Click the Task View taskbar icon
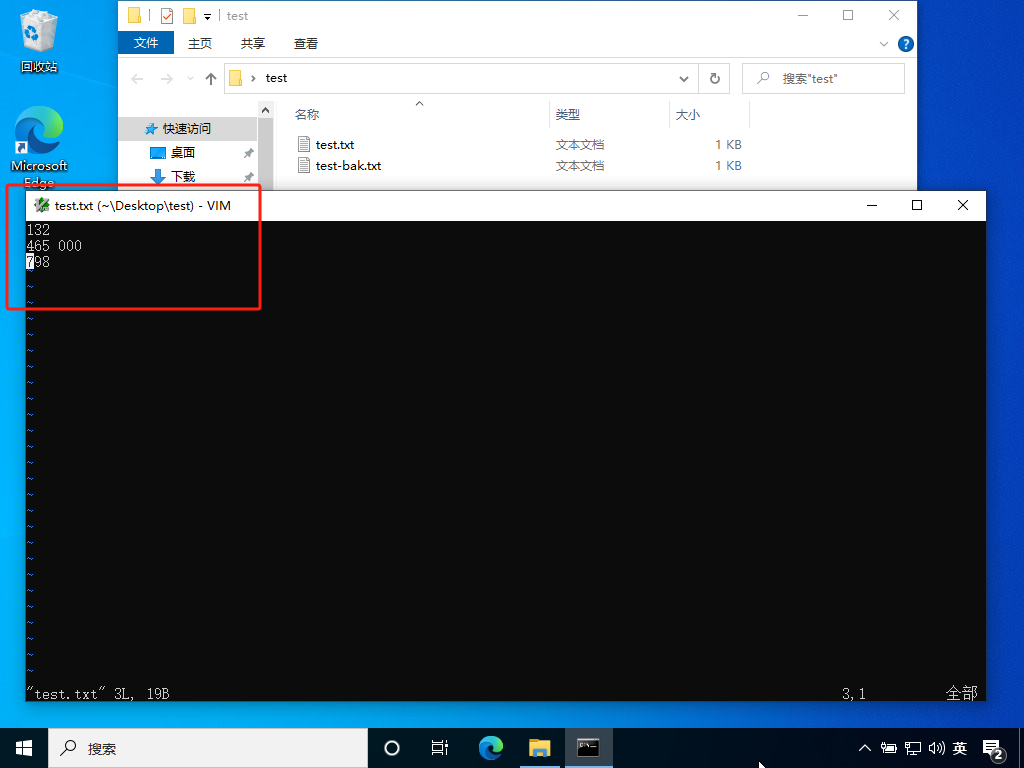This screenshot has width=1024, height=768. pos(439,748)
